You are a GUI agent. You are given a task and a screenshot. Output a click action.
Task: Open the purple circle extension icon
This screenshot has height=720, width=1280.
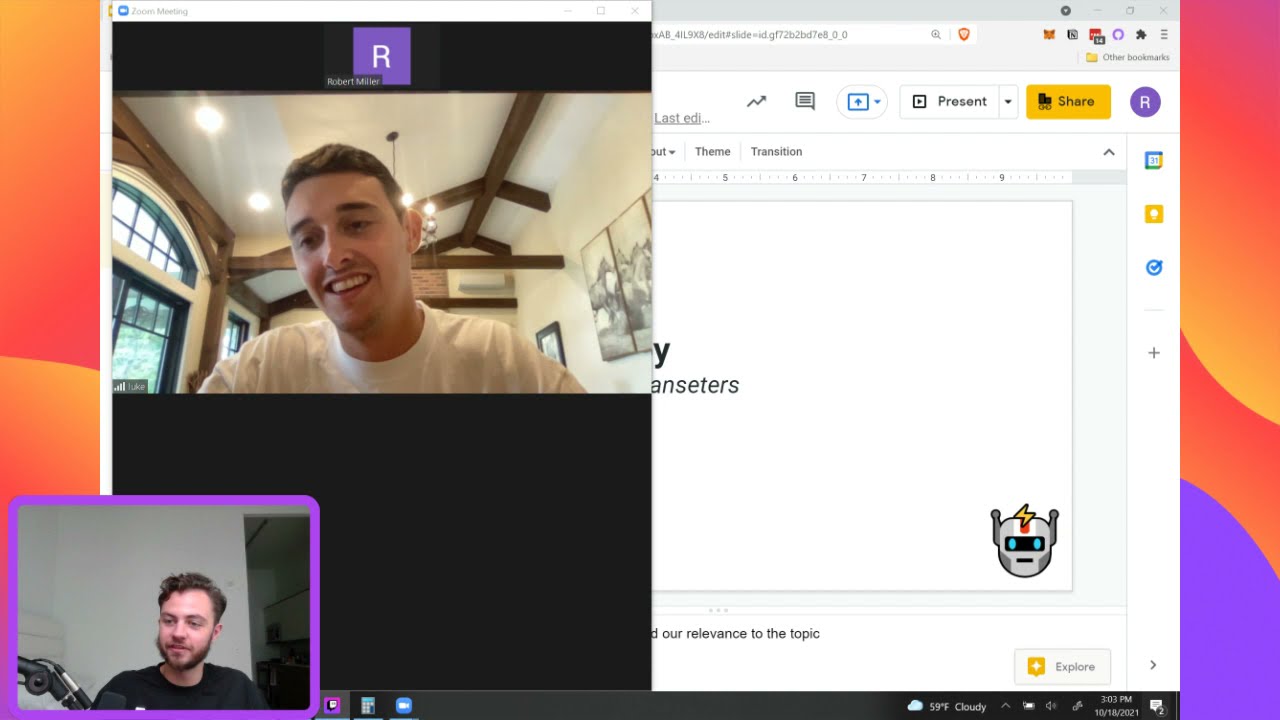(x=1118, y=34)
